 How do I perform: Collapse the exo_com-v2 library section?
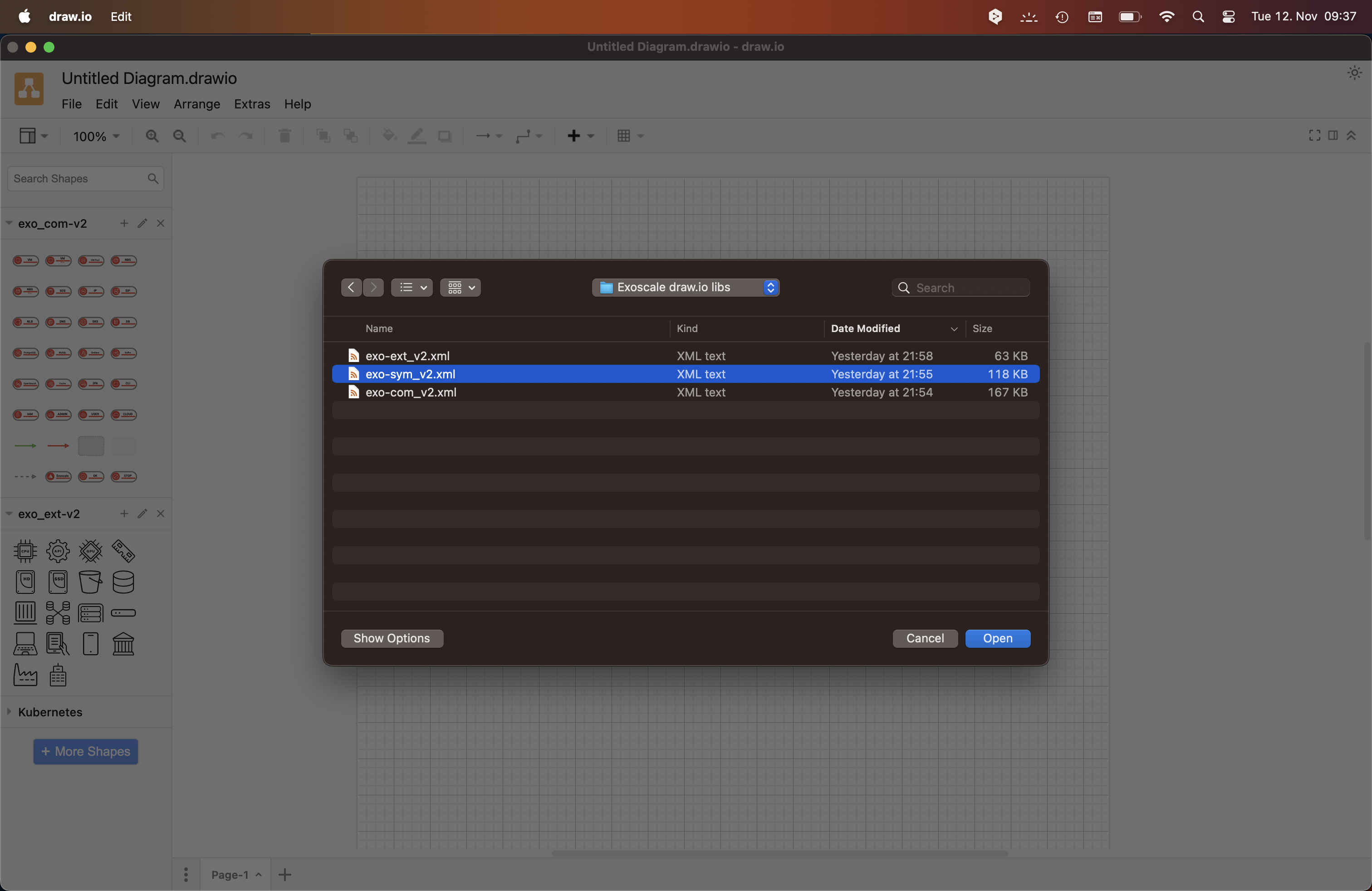9,223
